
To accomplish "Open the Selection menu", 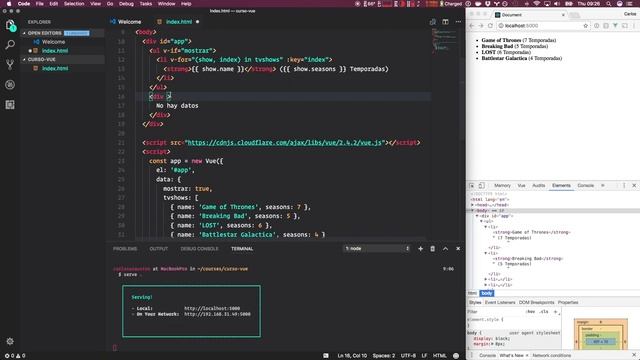I will [74, 4].
